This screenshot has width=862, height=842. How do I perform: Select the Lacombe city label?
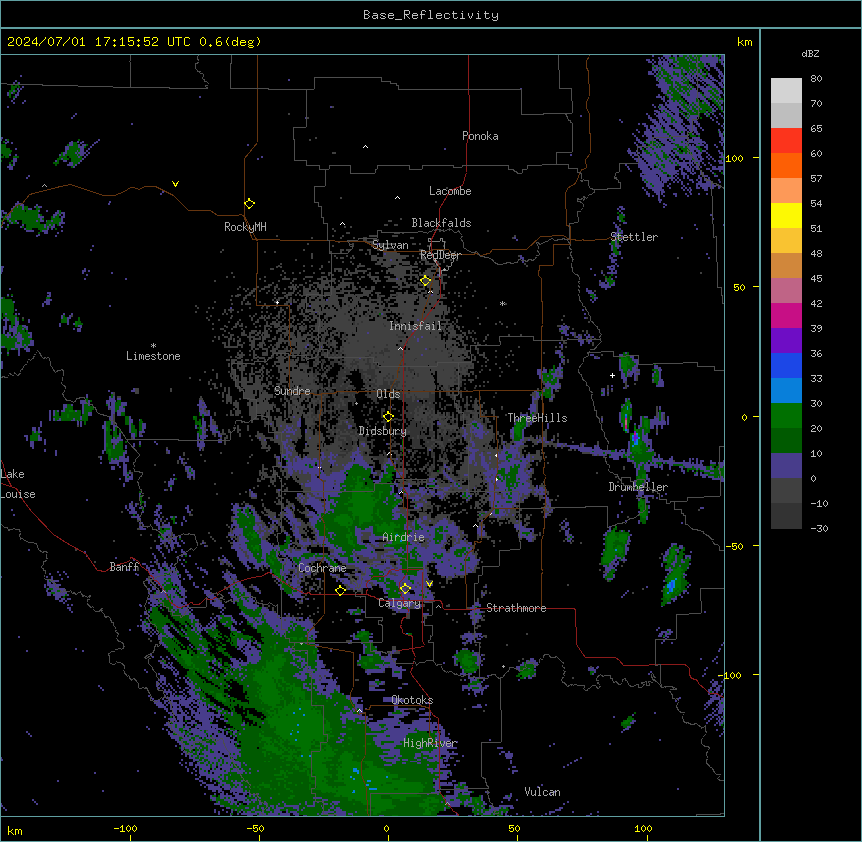click(x=450, y=191)
